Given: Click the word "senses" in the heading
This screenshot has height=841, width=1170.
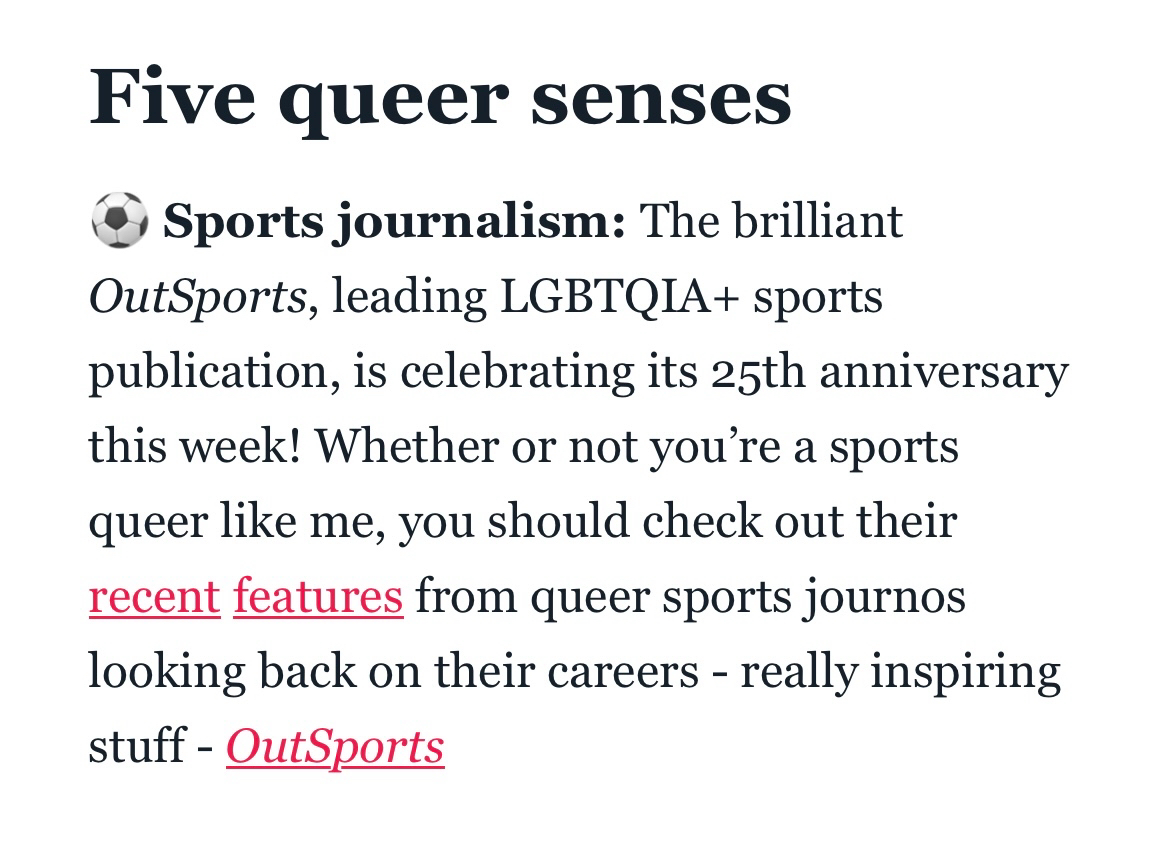Looking at the screenshot, I should (661, 97).
